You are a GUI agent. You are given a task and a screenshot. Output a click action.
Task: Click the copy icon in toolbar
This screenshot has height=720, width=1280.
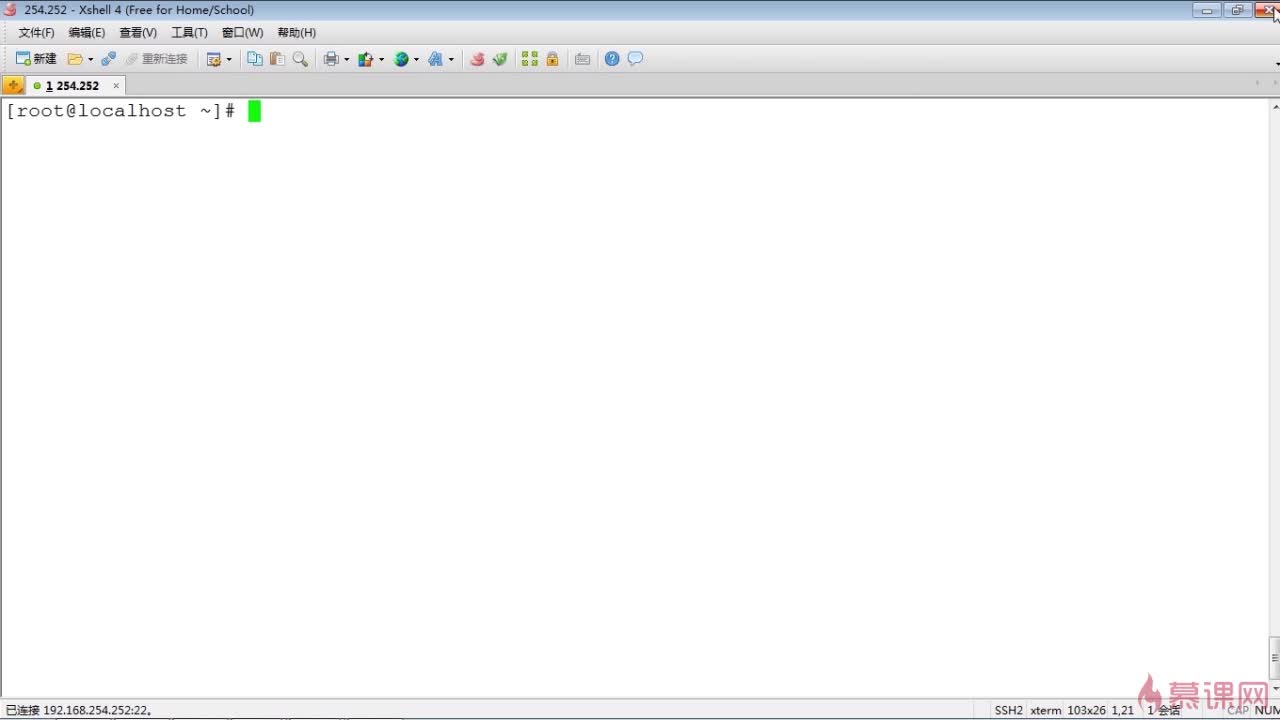pyautogui.click(x=255, y=59)
